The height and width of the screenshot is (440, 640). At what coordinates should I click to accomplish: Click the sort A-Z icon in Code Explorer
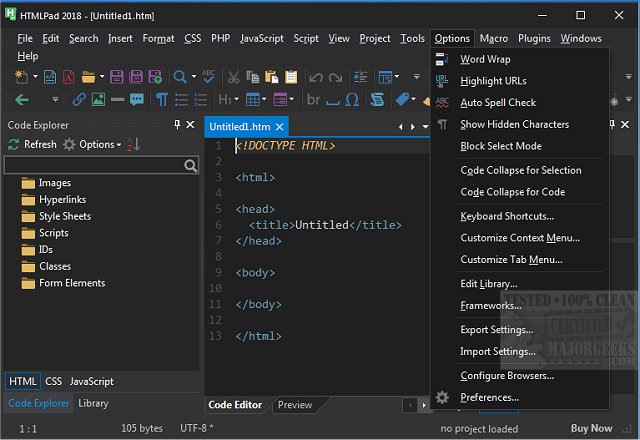134,145
